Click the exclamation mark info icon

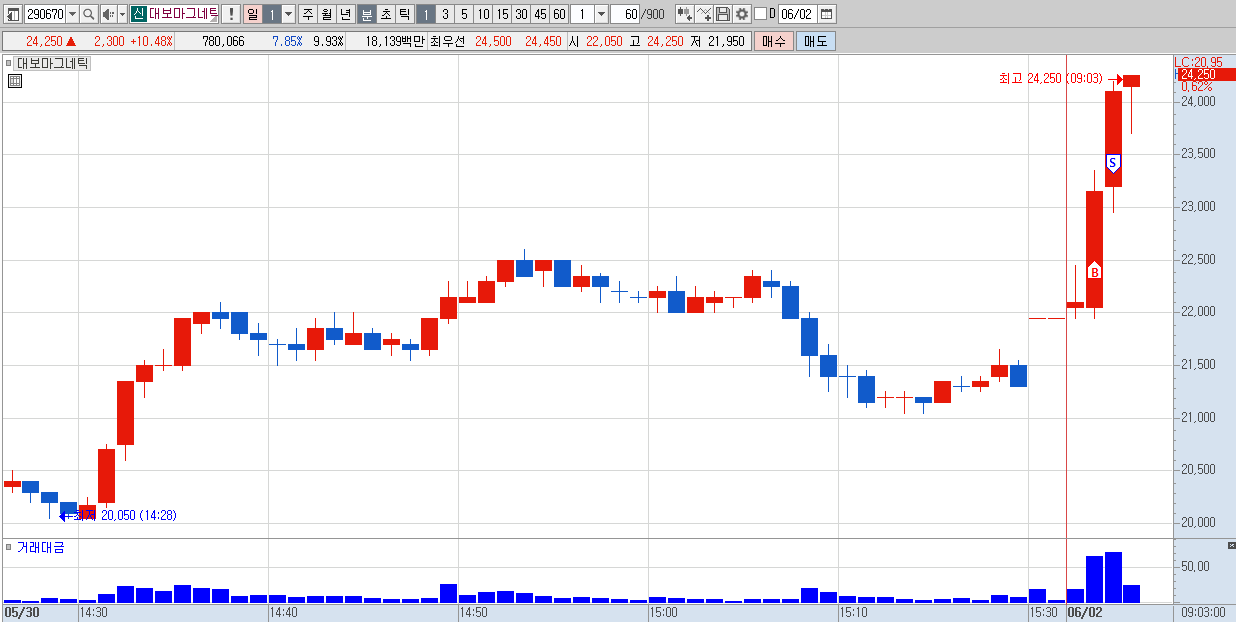click(x=231, y=14)
